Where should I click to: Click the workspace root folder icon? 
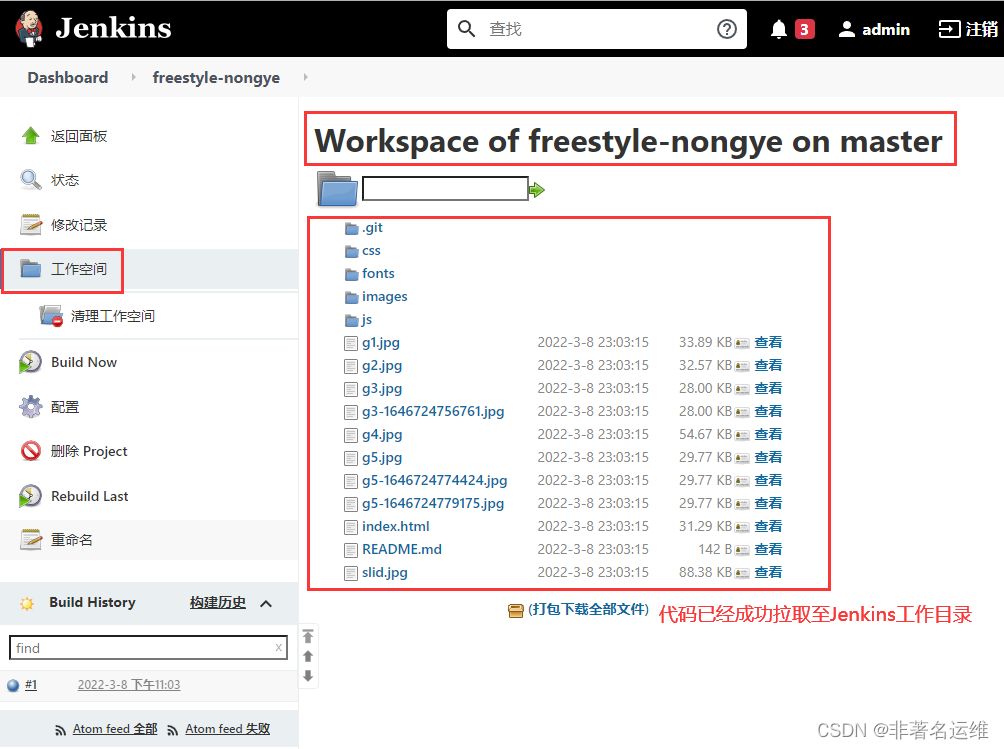click(x=337, y=189)
